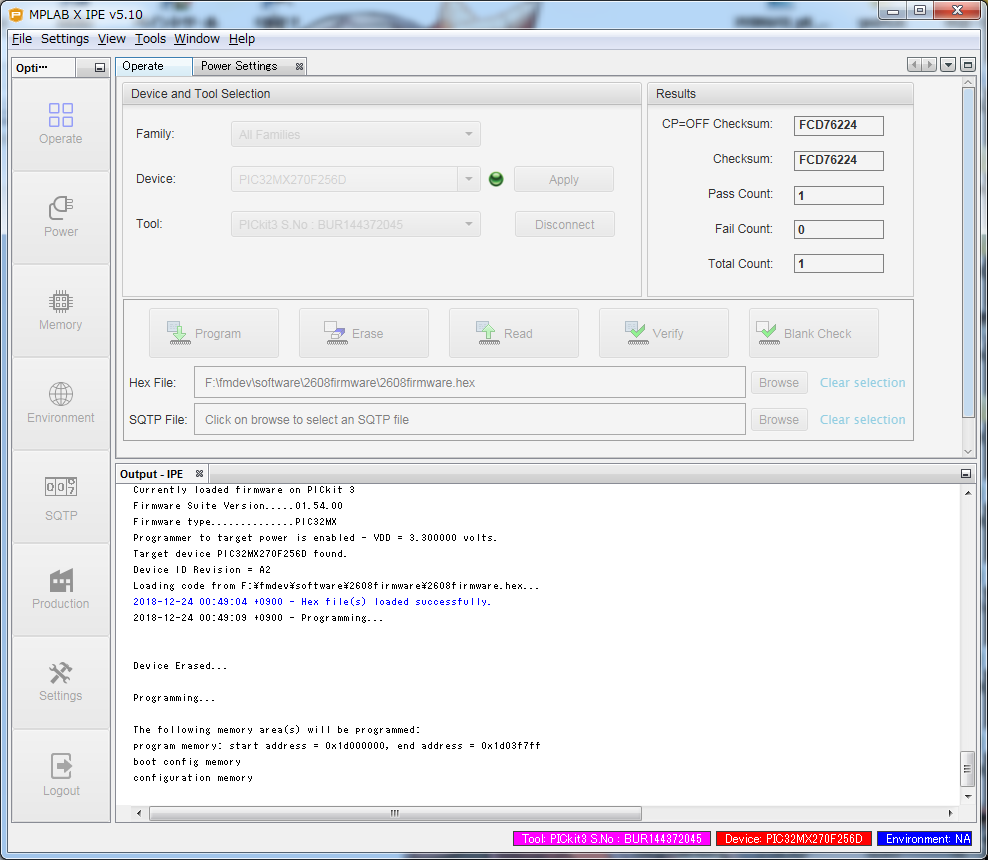Select the Memory sidebar icon

coord(61,310)
